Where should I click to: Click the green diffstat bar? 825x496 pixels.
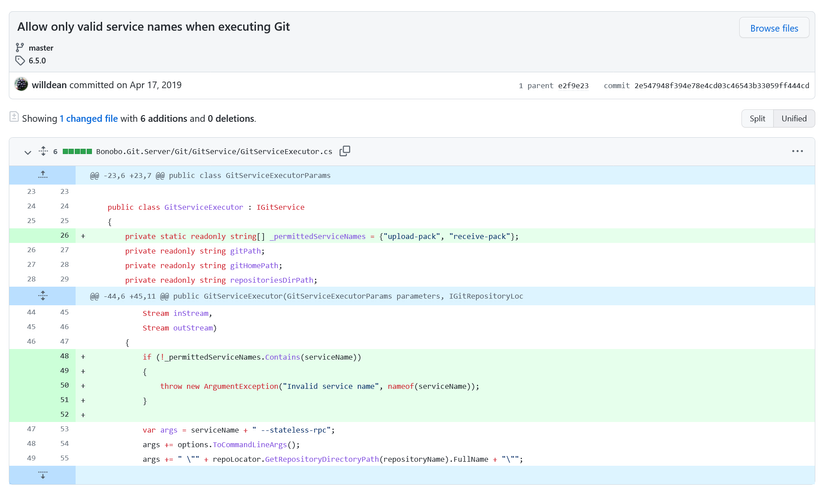(x=77, y=152)
